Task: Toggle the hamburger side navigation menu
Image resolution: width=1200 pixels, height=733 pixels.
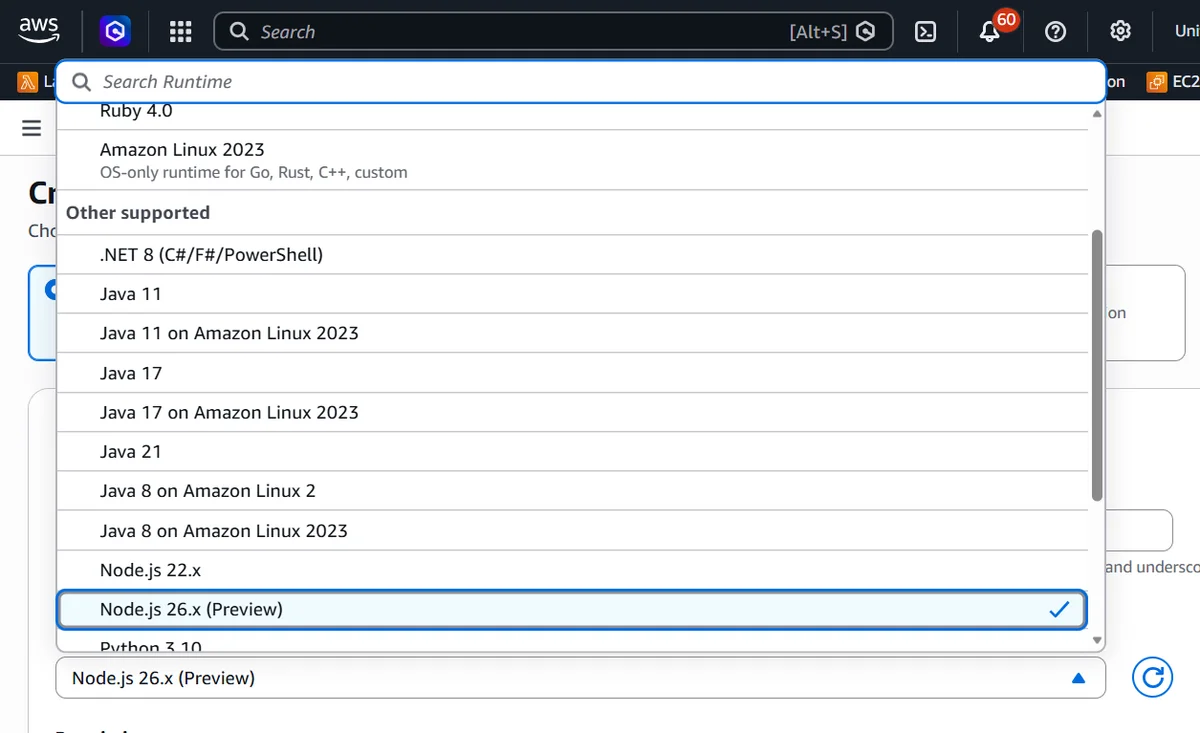Action: (x=31, y=128)
